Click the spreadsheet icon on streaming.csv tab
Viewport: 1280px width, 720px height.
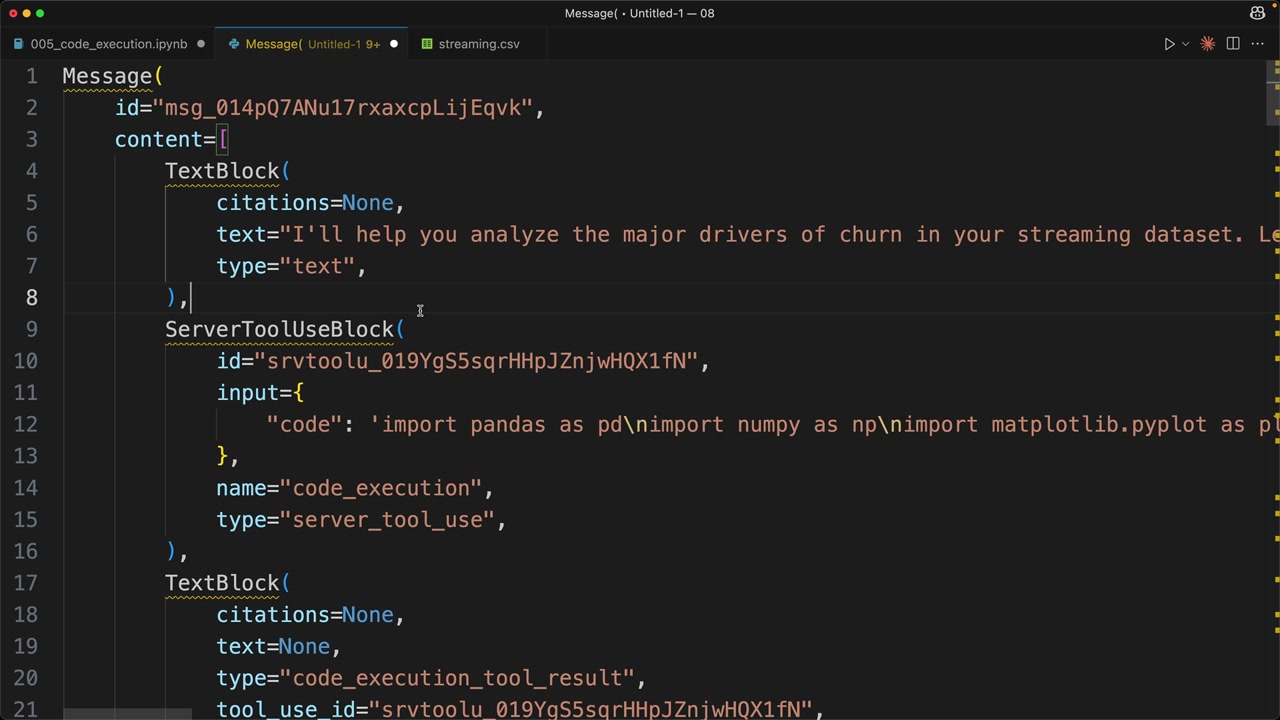click(x=427, y=44)
